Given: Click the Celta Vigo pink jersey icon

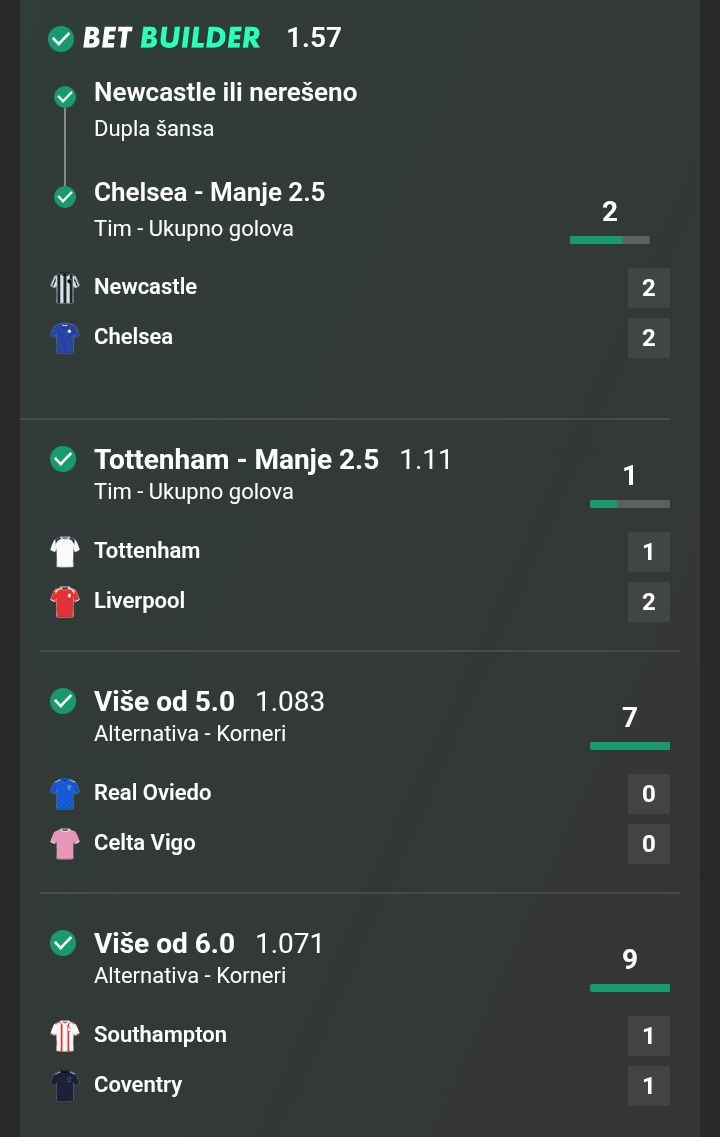Looking at the screenshot, I should click(x=65, y=843).
